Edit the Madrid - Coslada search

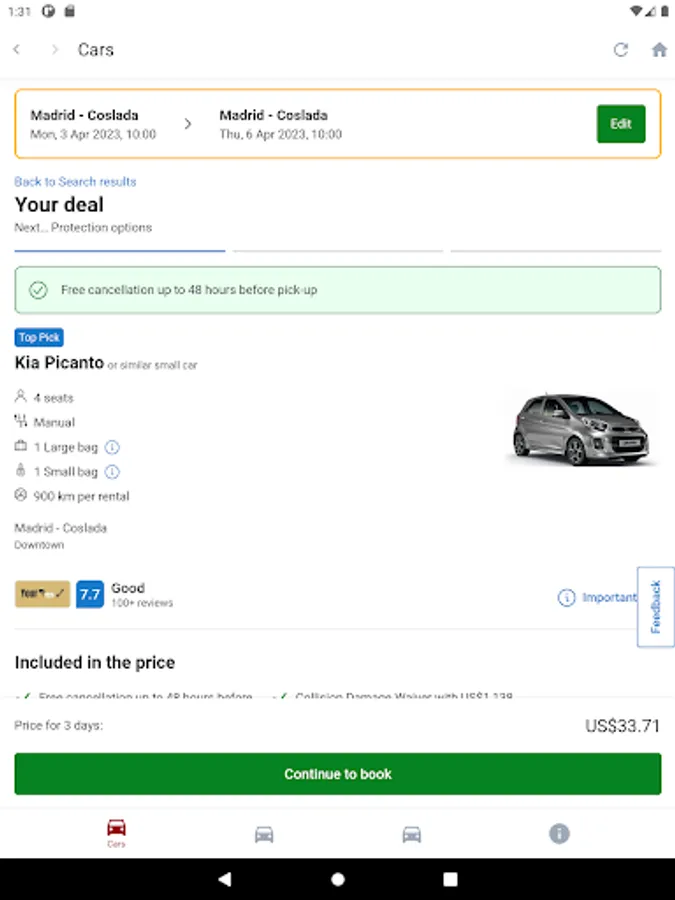(621, 124)
